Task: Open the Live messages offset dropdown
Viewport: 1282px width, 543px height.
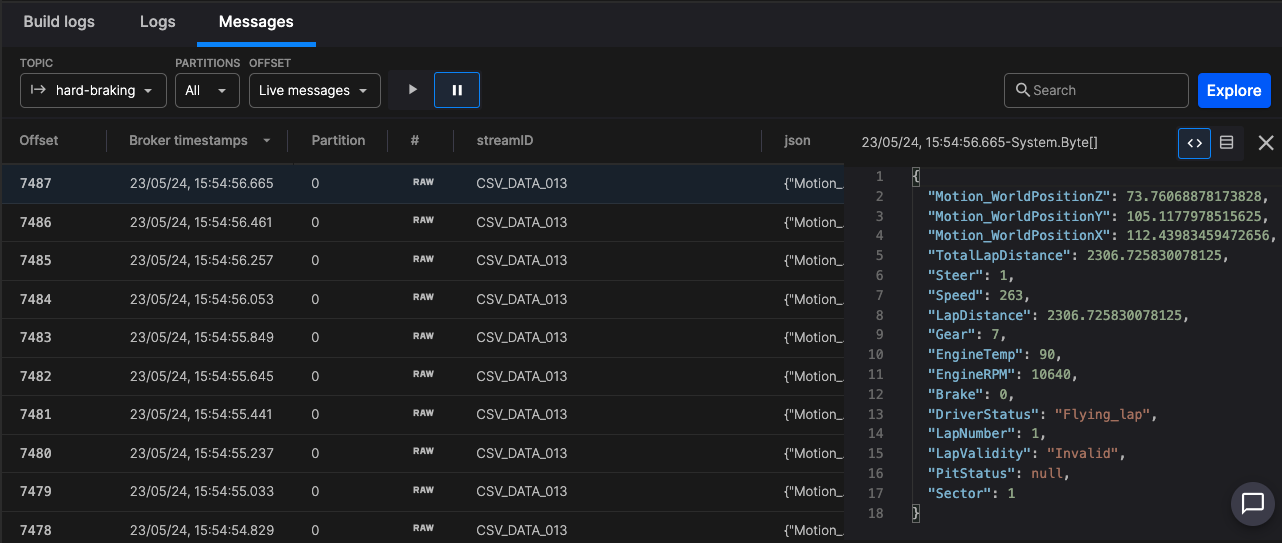Action: (x=314, y=90)
